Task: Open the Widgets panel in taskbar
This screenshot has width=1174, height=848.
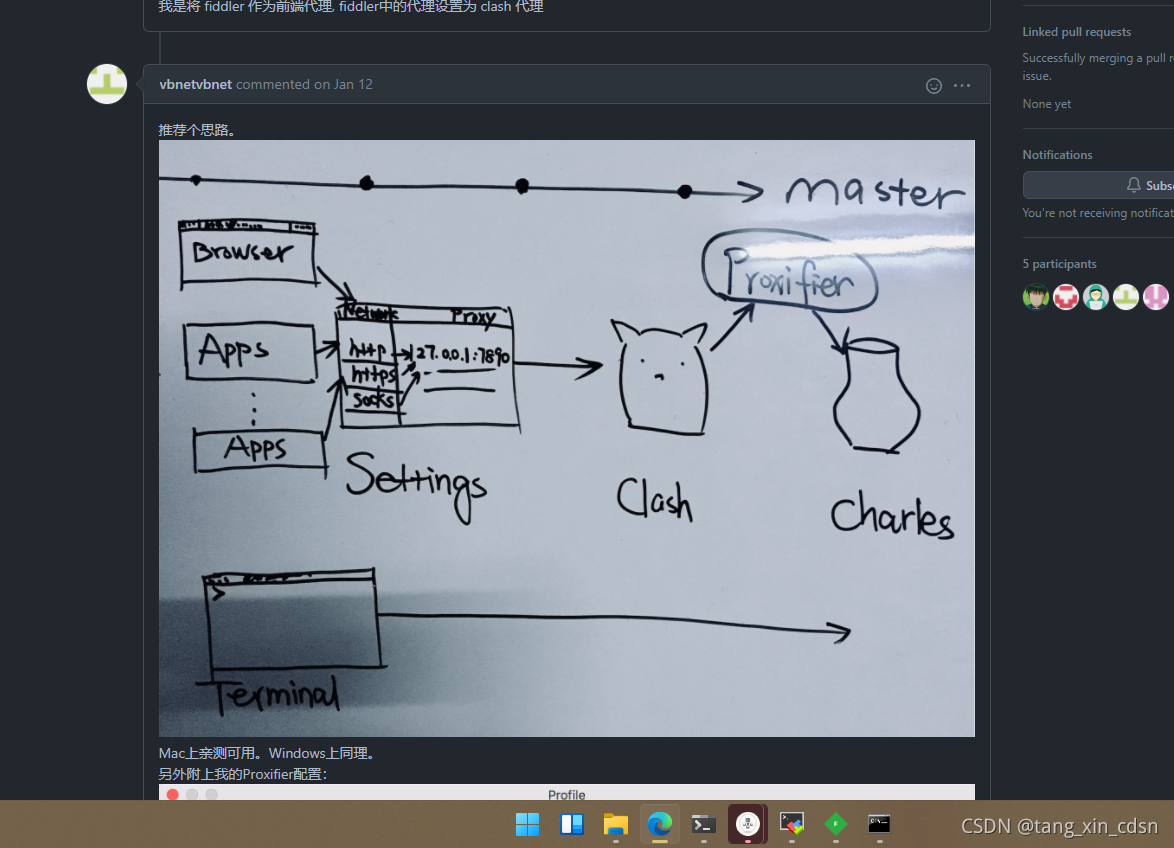Action: (x=572, y=824)
